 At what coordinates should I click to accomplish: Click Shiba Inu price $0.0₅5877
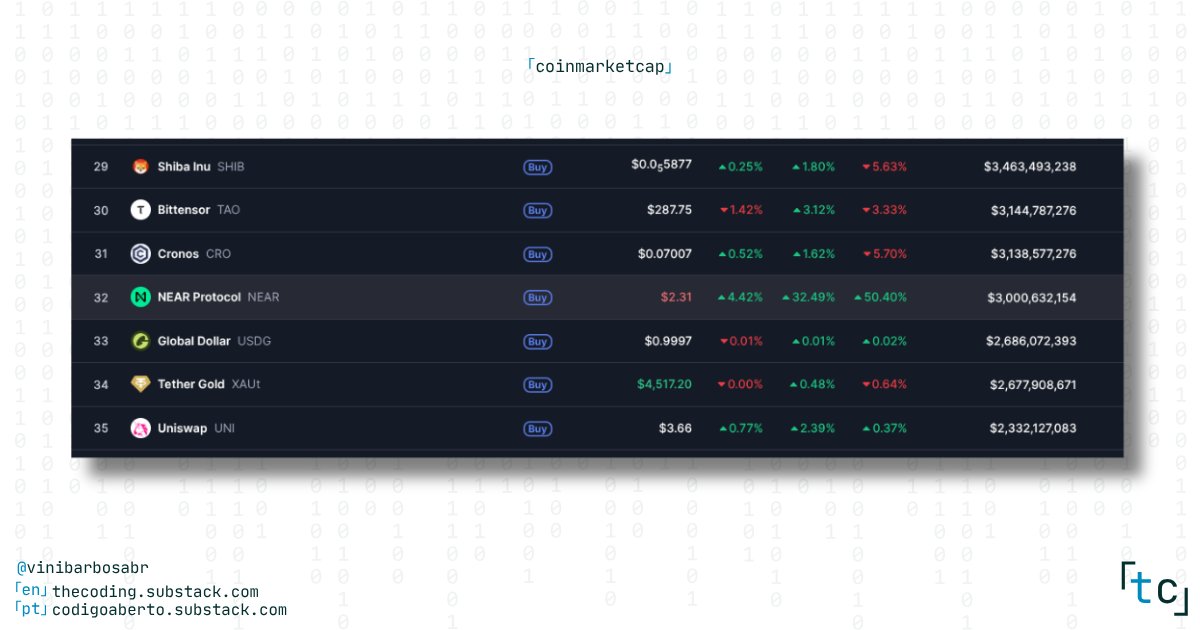[x=661, y=167]
